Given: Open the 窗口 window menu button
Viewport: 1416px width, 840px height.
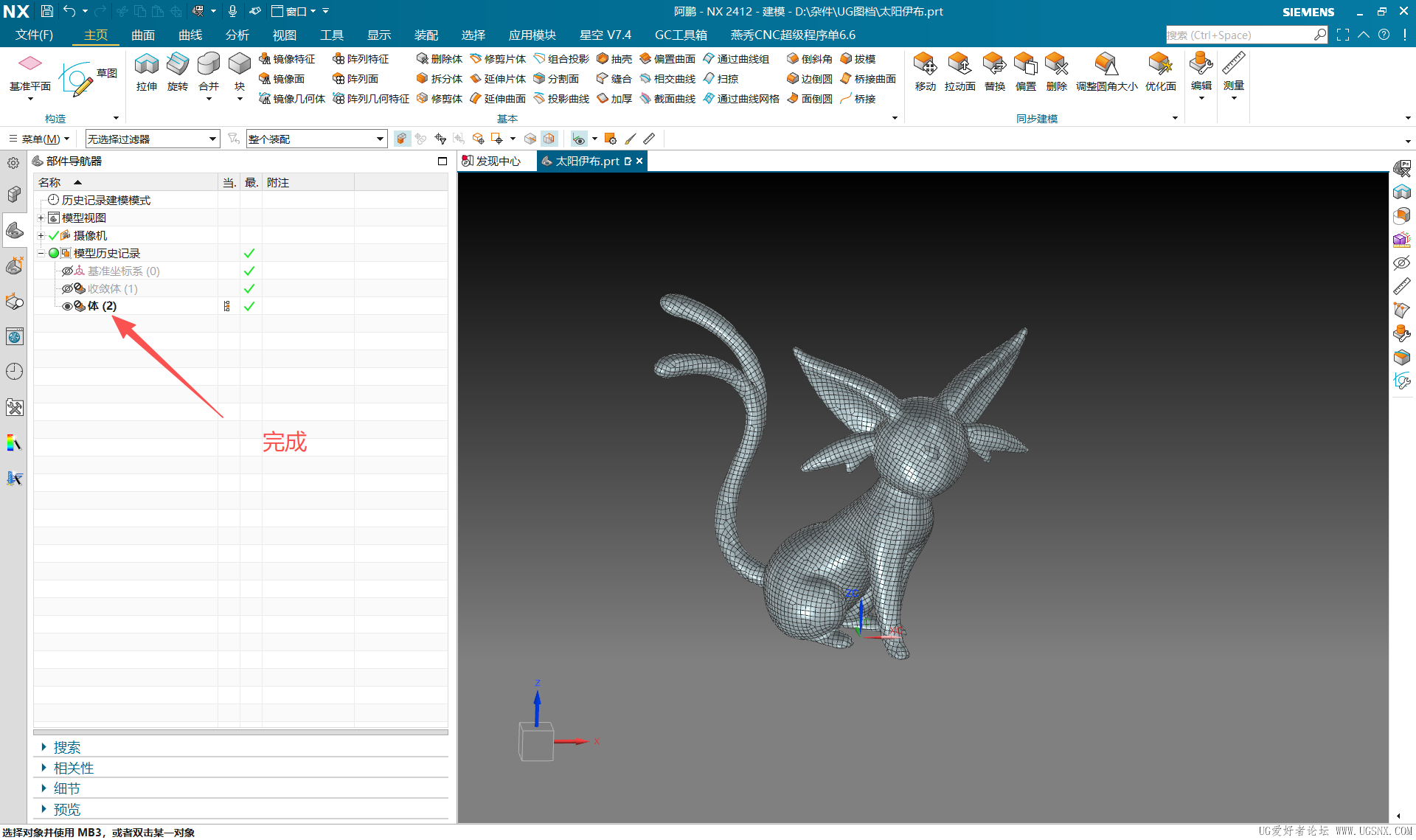Looking at the screenshot, I should (294, 11).
